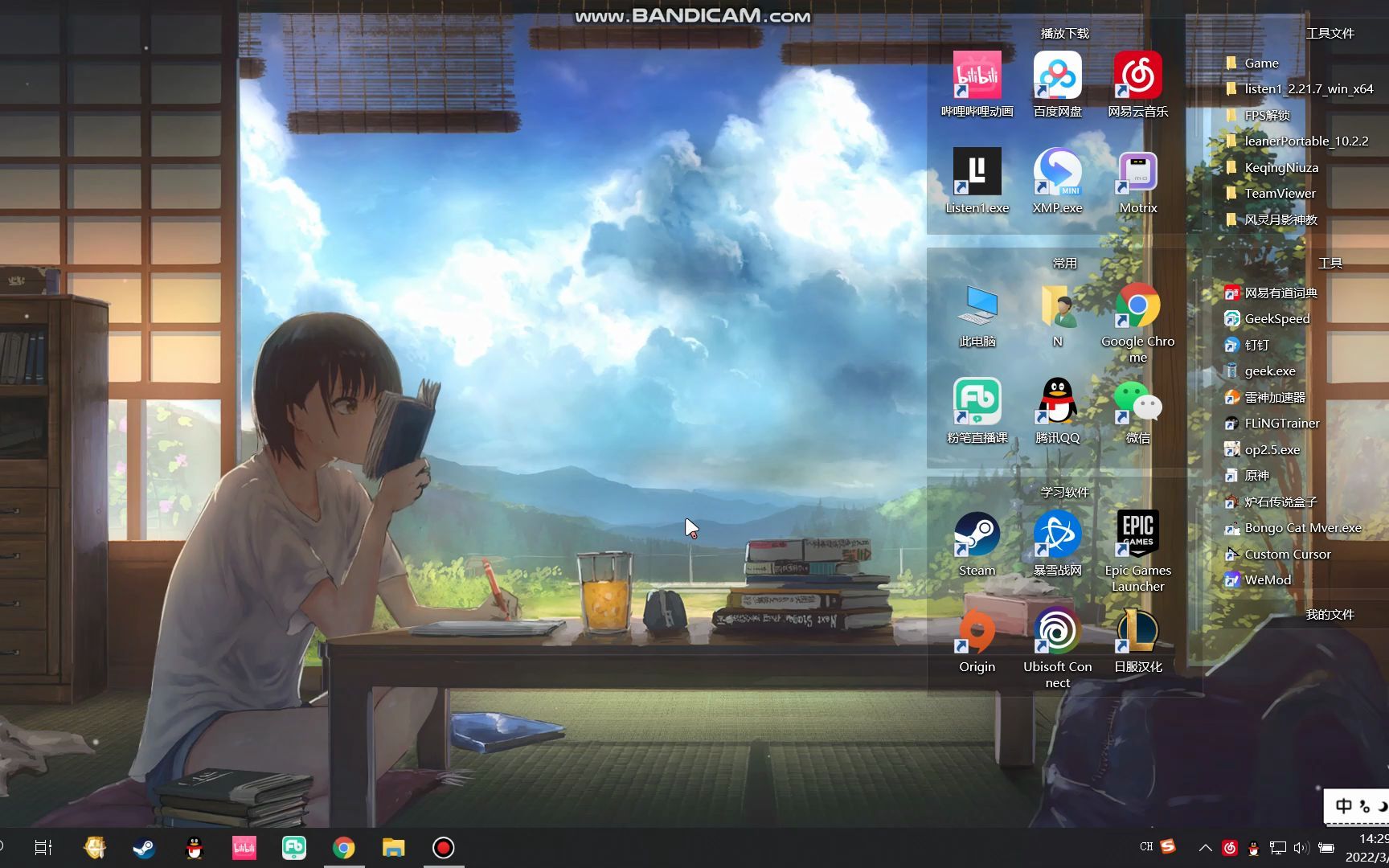Viewport: 1389px width, 868px height.
Task: Open listen1_2.21.7_win_x64 folder
Action: pyautogui.click(x=1299, y=88)
